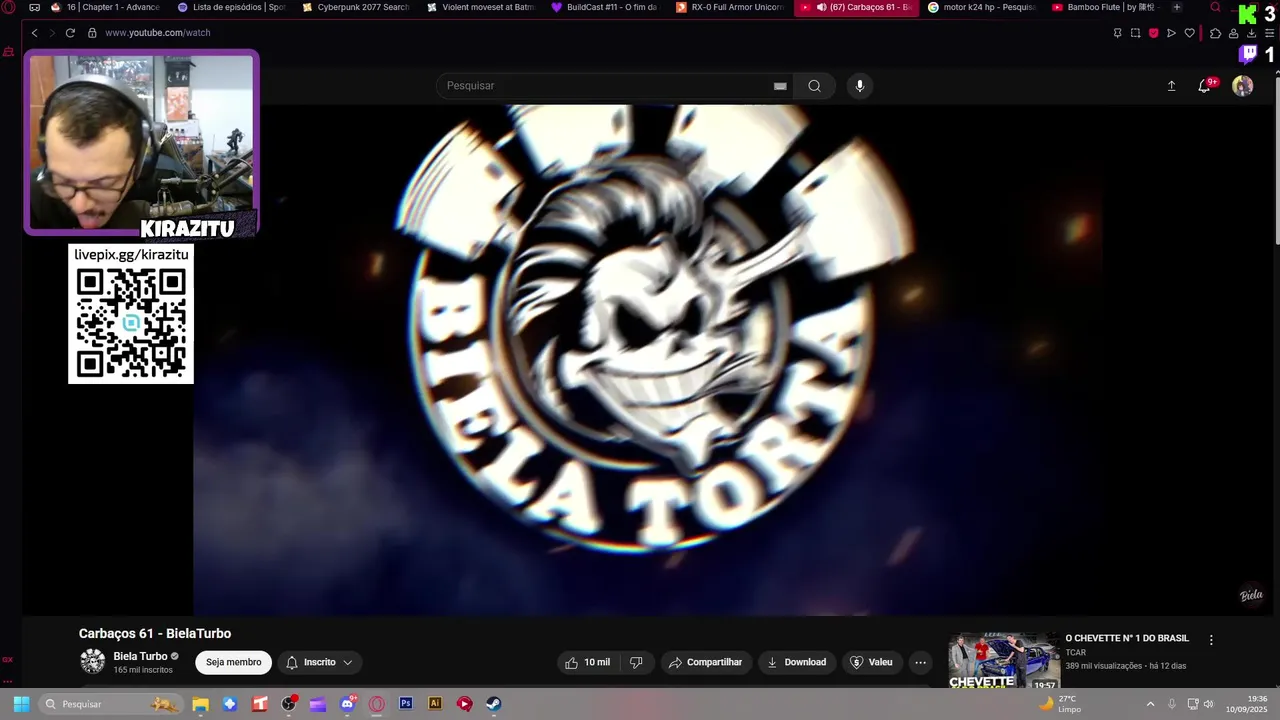Click Seja membro button
This screenshot has width=1280, height=720.
coord(233,662)
